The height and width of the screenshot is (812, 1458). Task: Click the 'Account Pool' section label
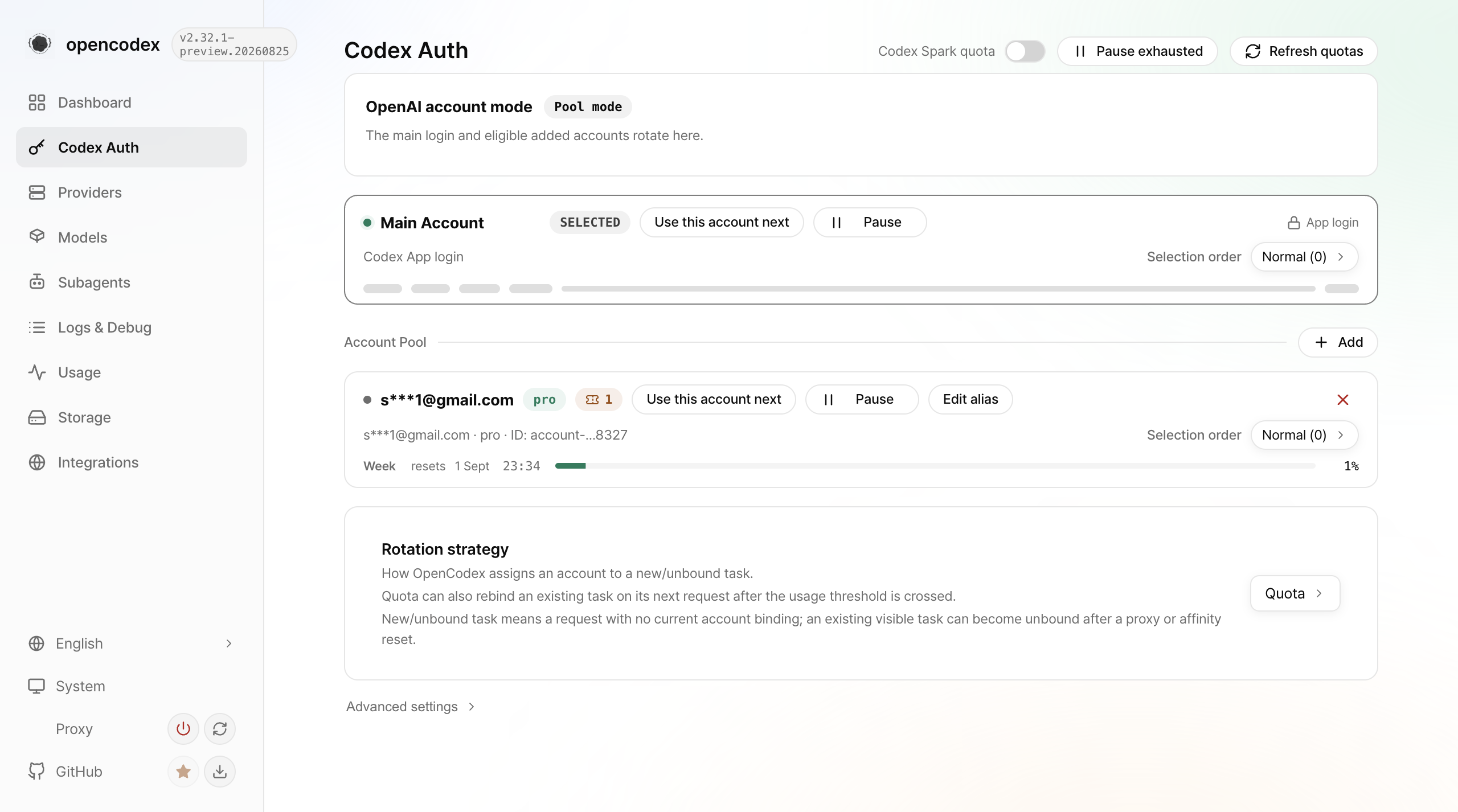(385, 342)
